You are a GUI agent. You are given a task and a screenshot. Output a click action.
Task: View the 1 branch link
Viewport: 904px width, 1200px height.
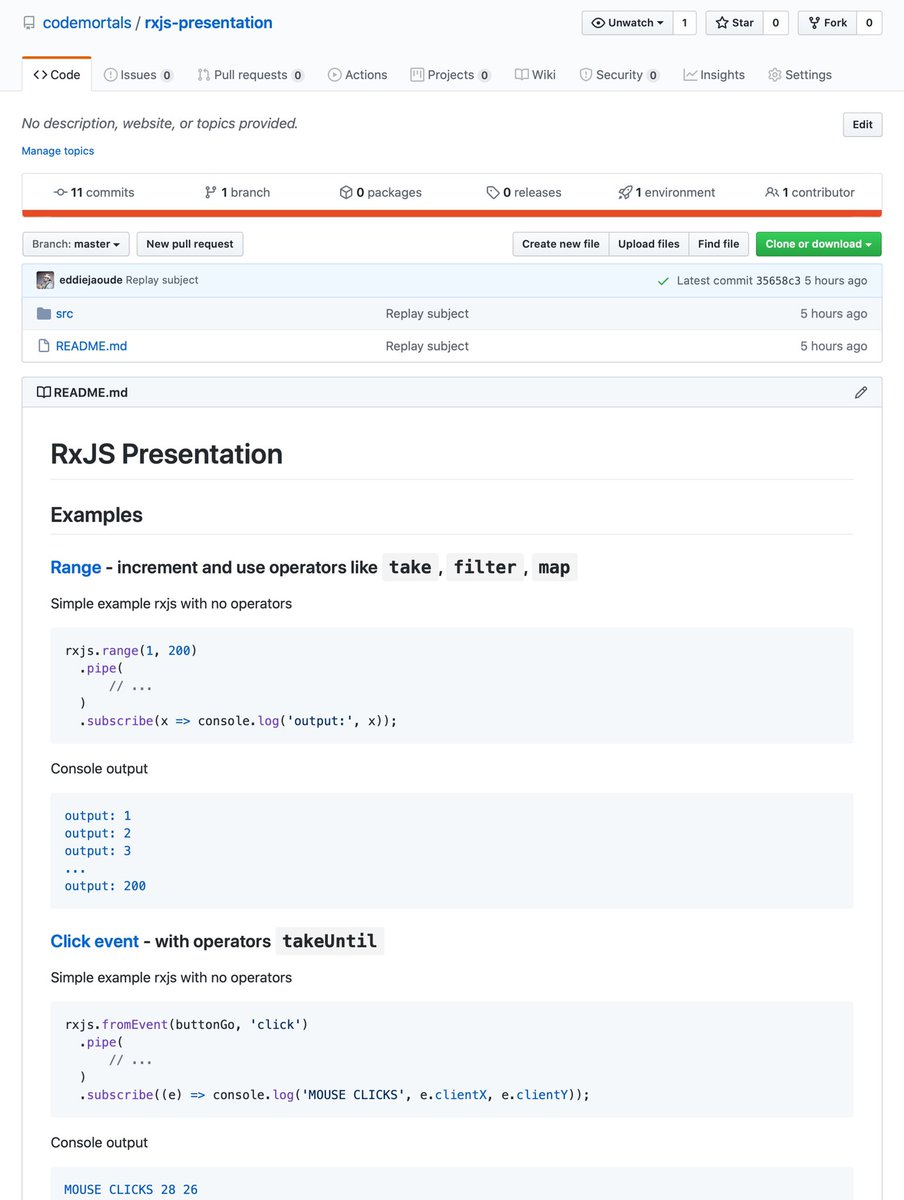237,192
